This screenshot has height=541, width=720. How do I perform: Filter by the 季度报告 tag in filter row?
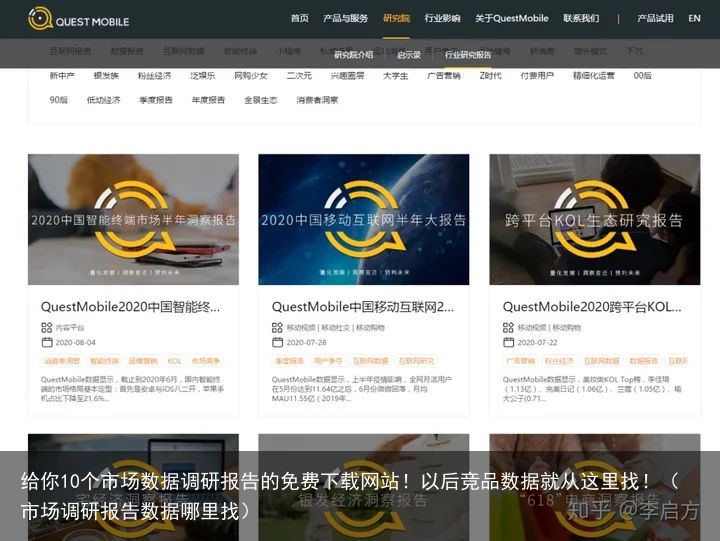tap(156, 100)
